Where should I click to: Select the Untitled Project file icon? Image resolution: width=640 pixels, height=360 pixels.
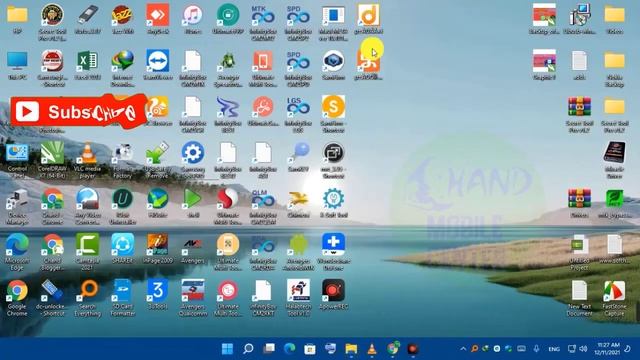pos(579,252)
